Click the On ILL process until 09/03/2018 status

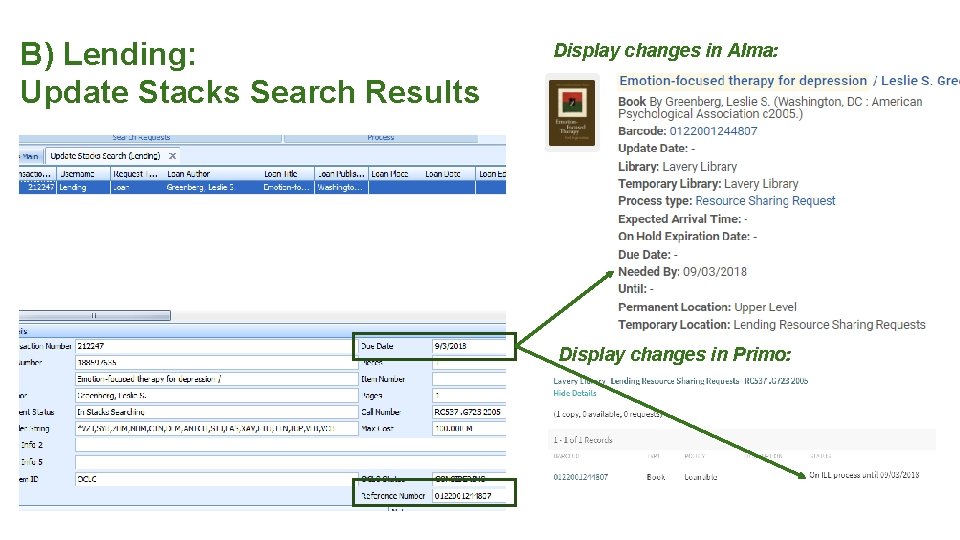(x=864, y=474)
